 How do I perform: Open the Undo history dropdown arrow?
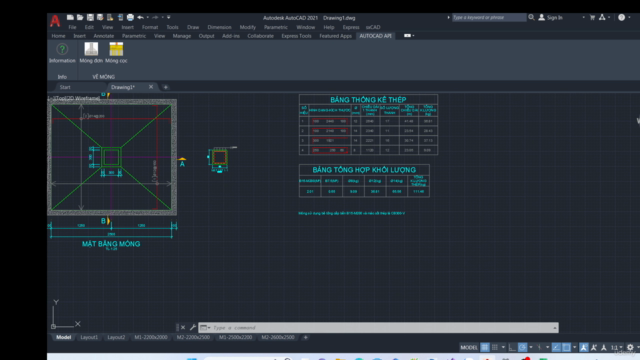point(147,18)
